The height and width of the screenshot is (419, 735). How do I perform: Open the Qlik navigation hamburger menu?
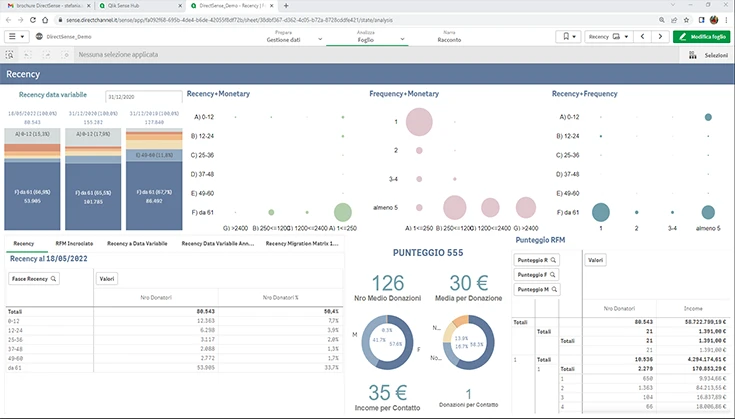[x=16, y=37]
